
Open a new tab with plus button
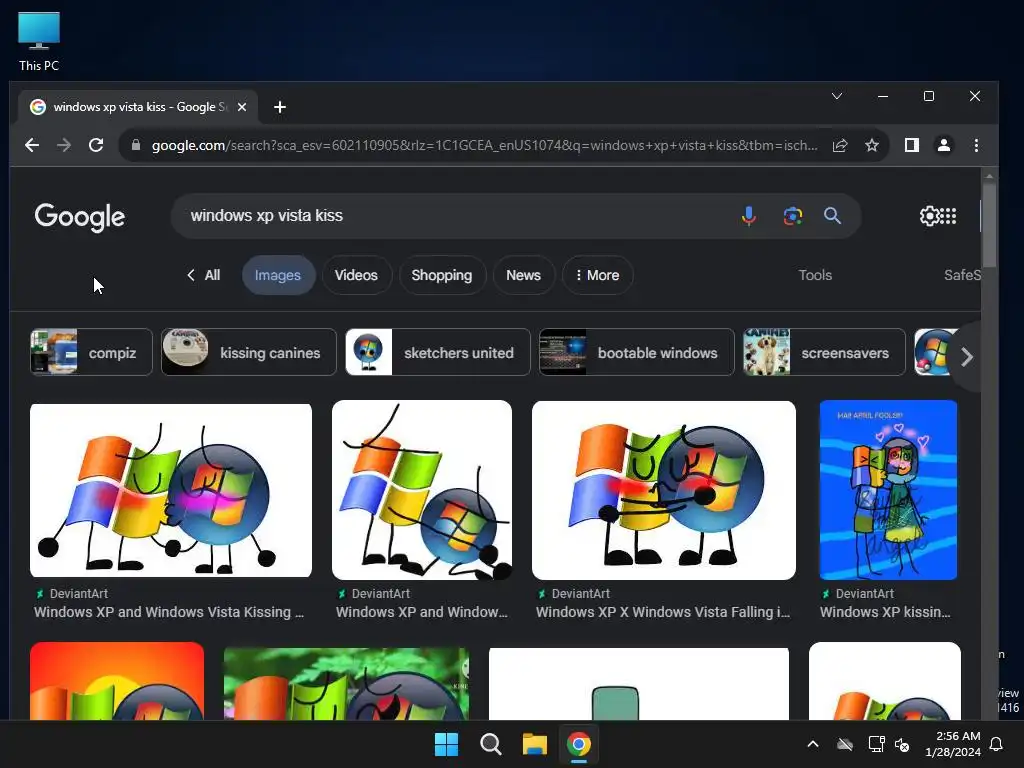pyautogui.click(x=280, y=107)
